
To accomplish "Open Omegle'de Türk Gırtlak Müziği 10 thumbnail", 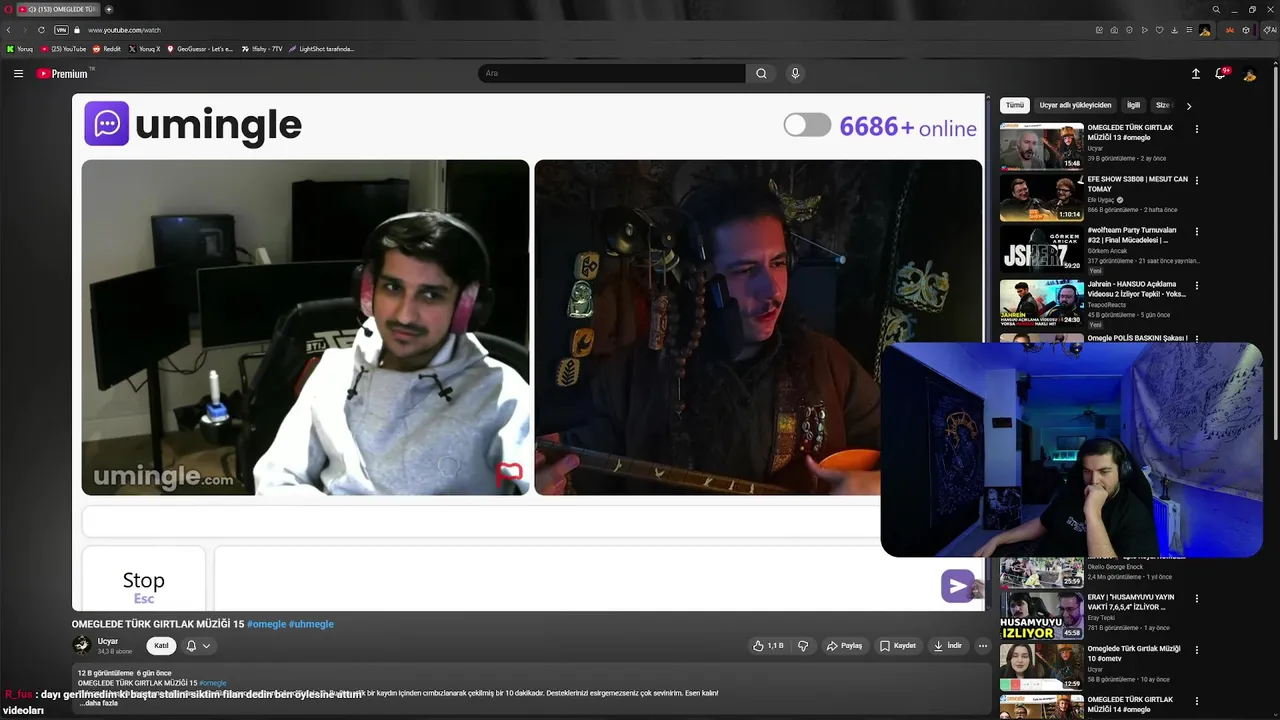I will coord(1042,666).
